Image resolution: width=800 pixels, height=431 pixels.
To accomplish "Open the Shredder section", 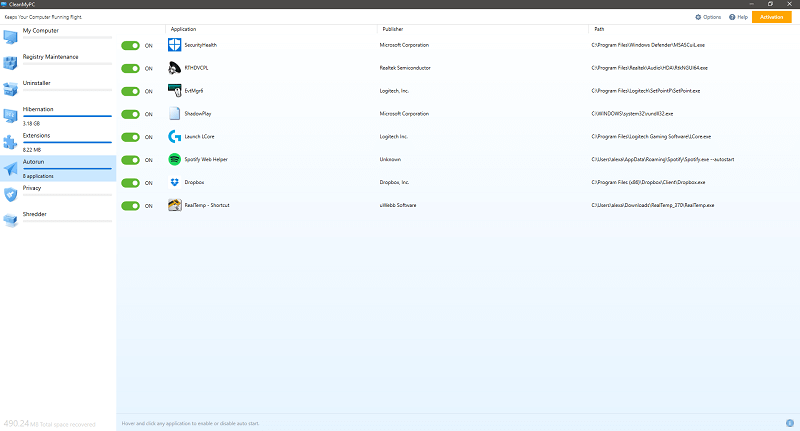I will [x=58, y=221].
